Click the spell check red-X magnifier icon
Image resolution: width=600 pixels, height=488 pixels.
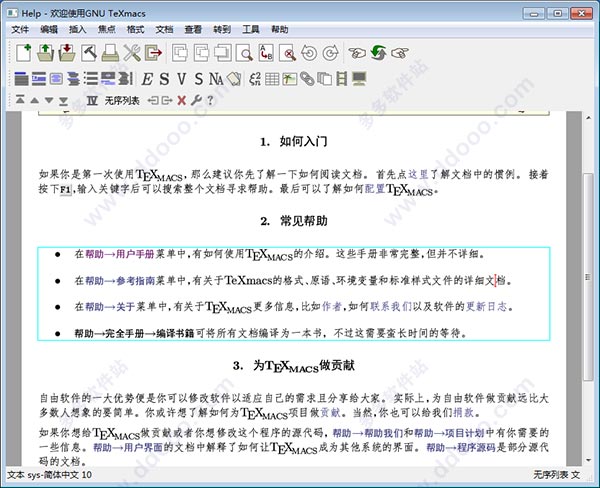[288, 53]
